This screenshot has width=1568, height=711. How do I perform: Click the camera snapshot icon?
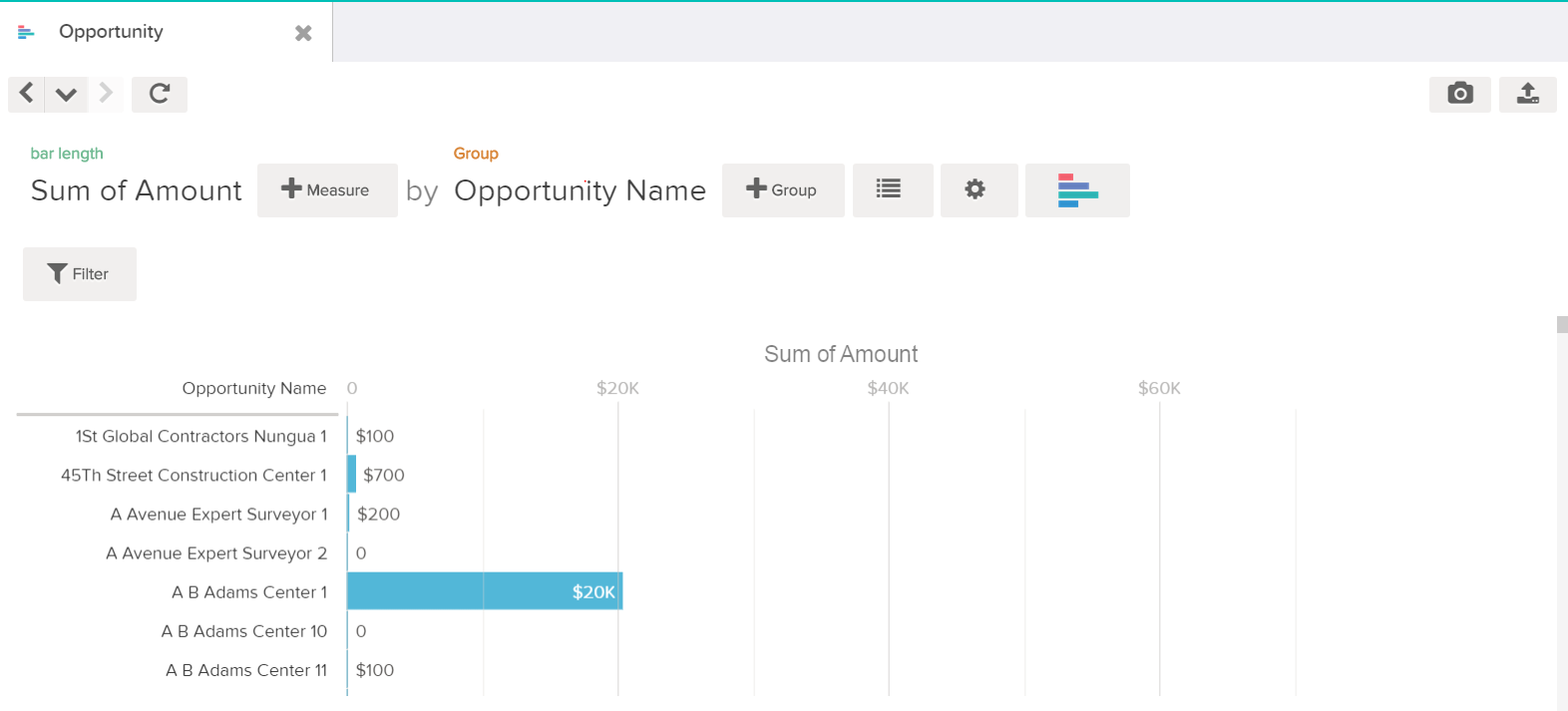click(1459, 94)
